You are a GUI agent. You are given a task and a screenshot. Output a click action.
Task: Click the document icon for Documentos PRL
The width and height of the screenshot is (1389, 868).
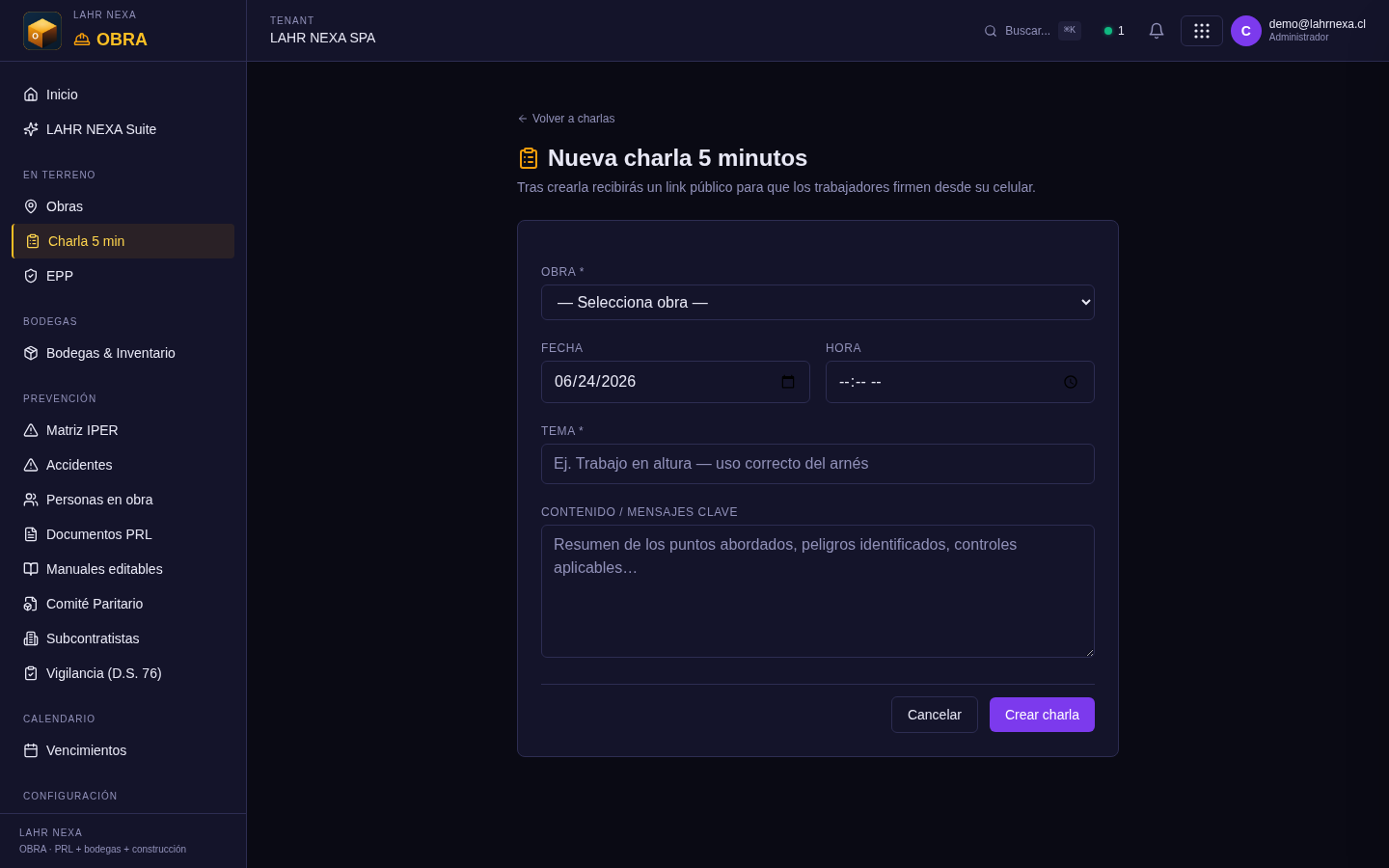(31, 534)
